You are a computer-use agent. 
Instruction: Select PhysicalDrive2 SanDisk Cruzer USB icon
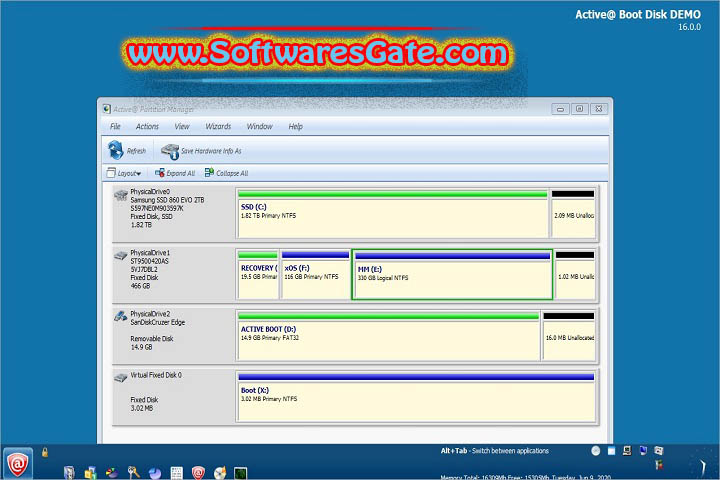click(120, 316)
